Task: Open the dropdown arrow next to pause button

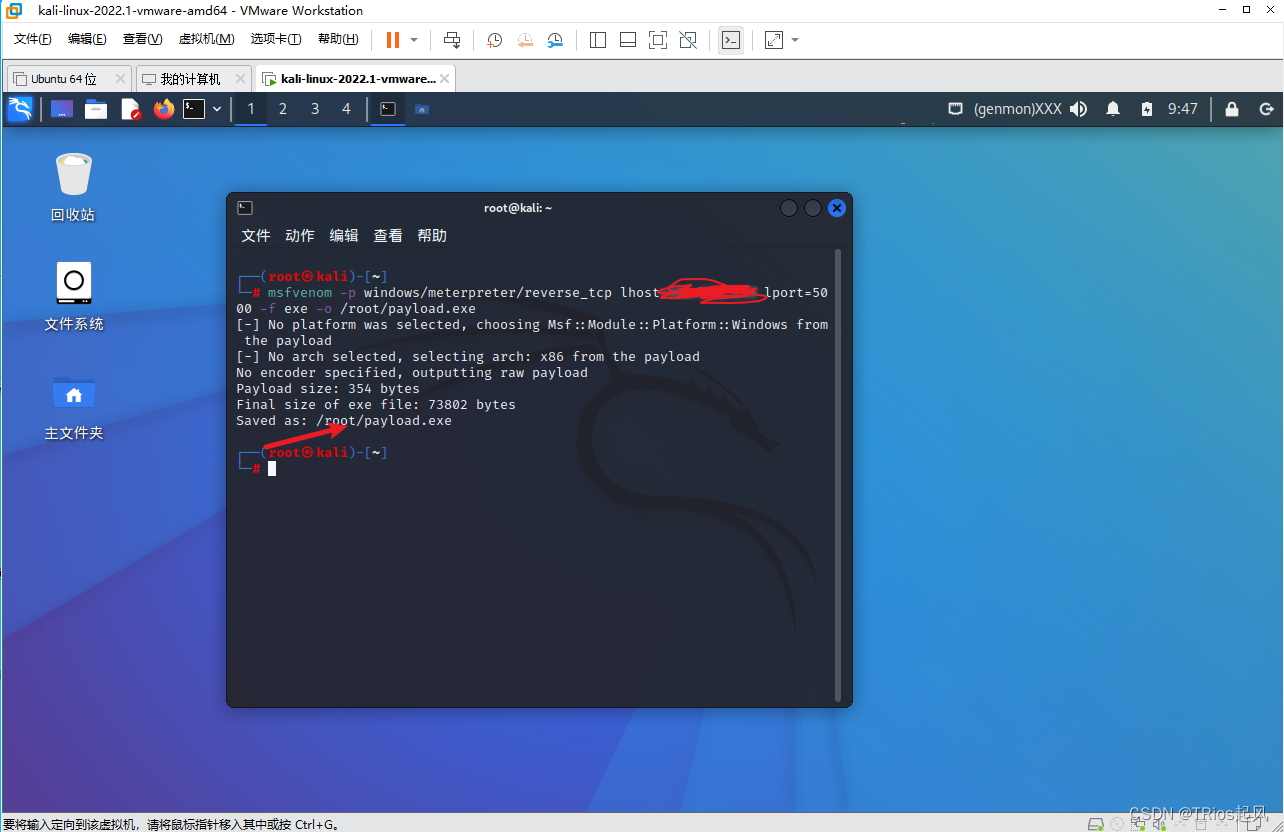Action: click(x=414, y=40)
